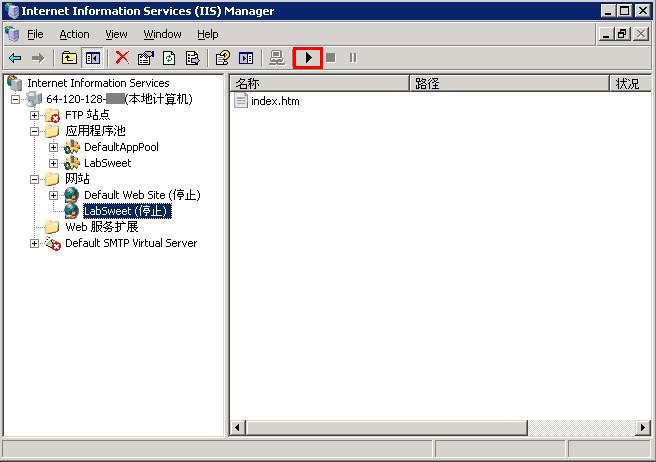Collapse the 应用程序池 folder node
The image size is (656, 462).
tap(35, 131)
